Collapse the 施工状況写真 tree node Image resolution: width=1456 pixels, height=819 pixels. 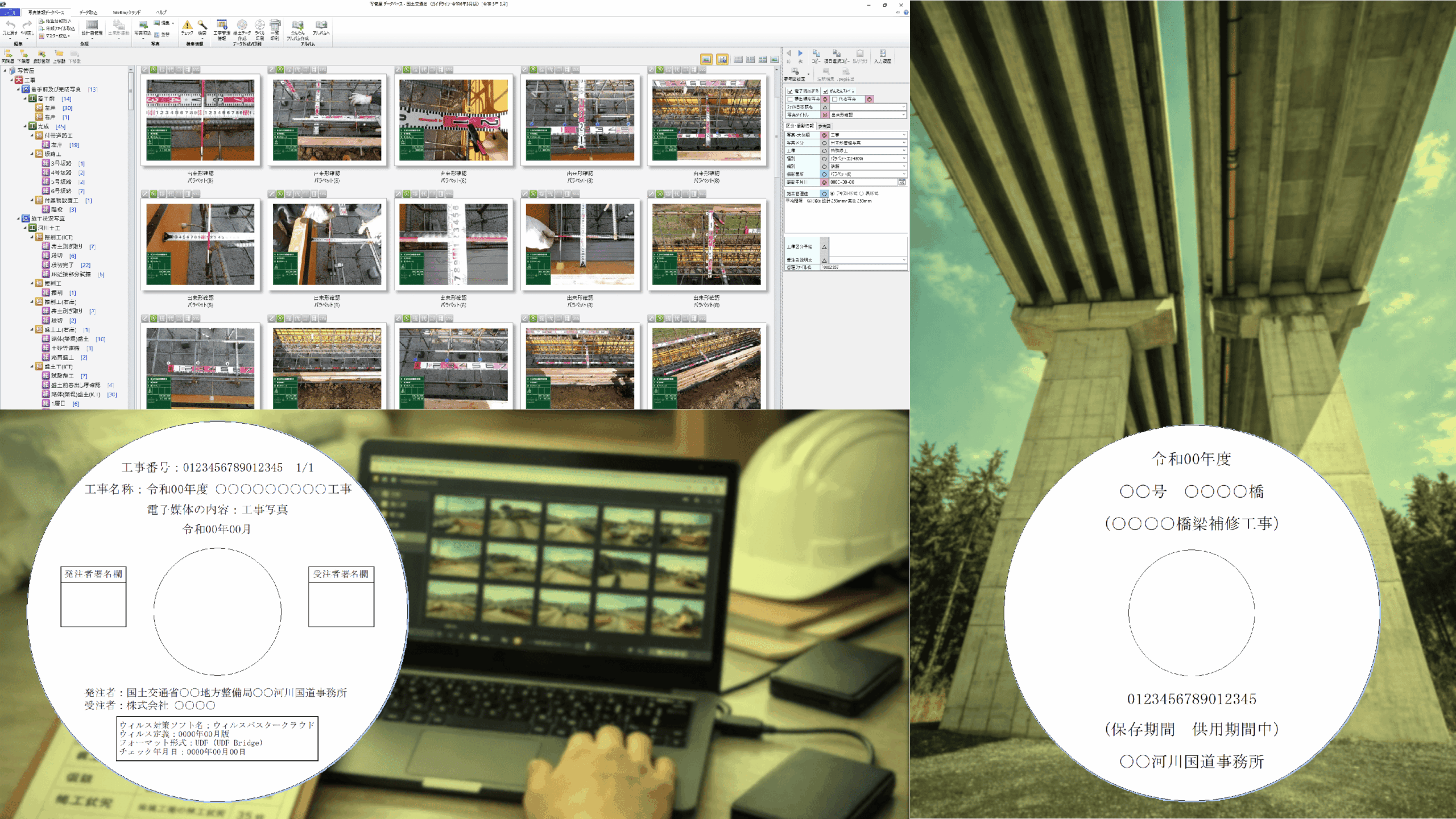(19, 218)
